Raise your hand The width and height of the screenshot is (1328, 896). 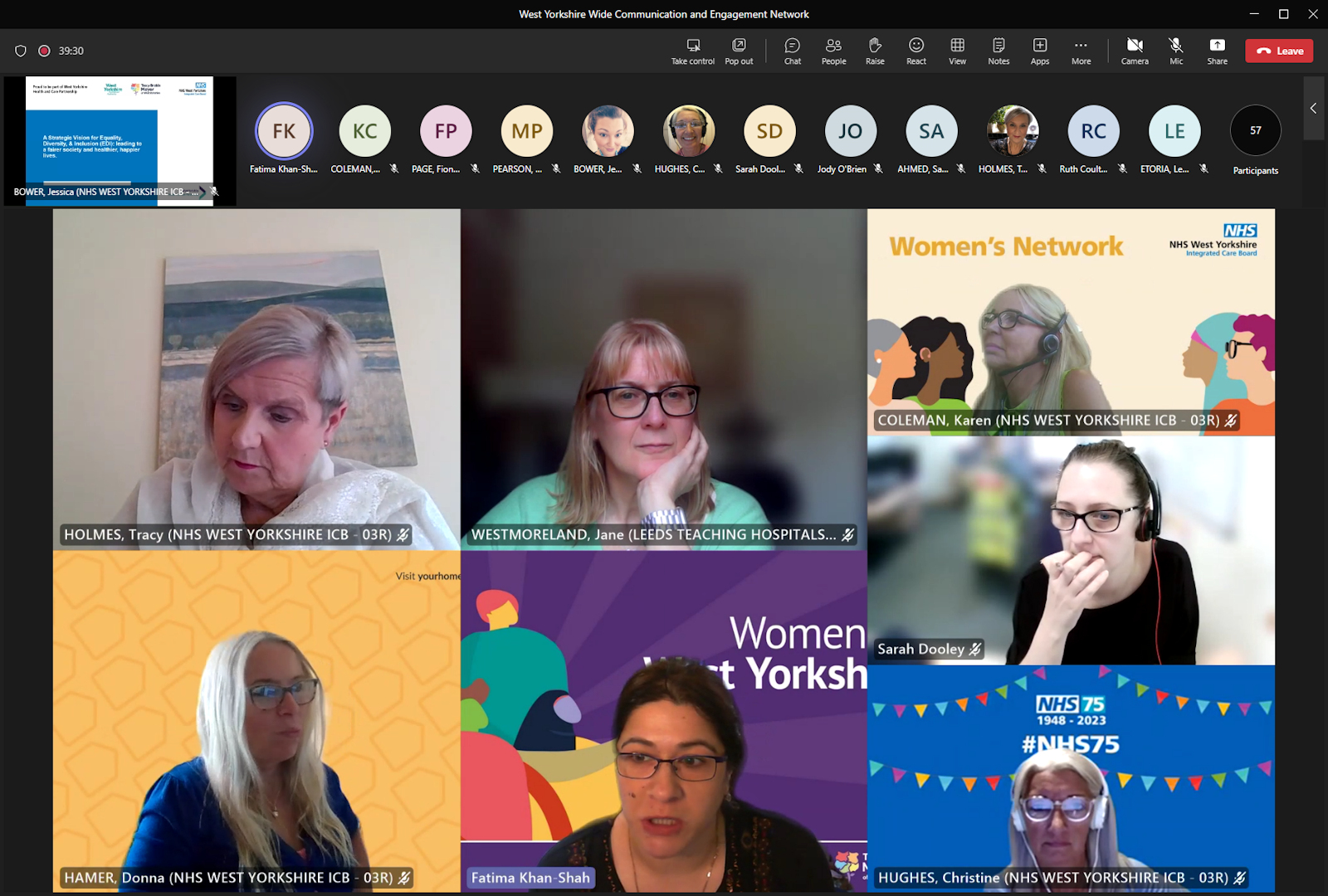click(x=875, y=51)
